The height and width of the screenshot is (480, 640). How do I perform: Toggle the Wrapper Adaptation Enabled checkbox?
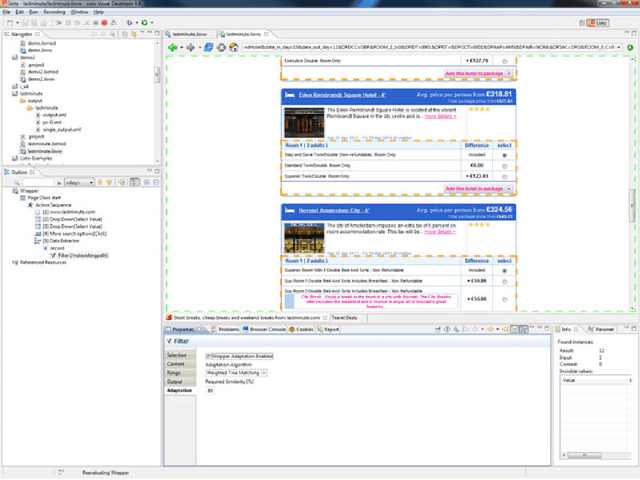pyautogui.click(x=208, y=355)
